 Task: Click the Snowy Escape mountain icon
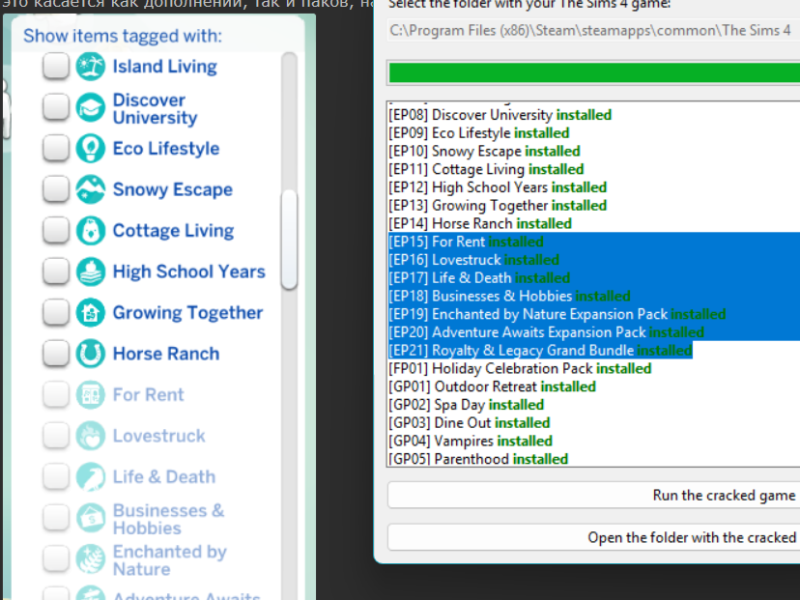(x=90, y=190)
